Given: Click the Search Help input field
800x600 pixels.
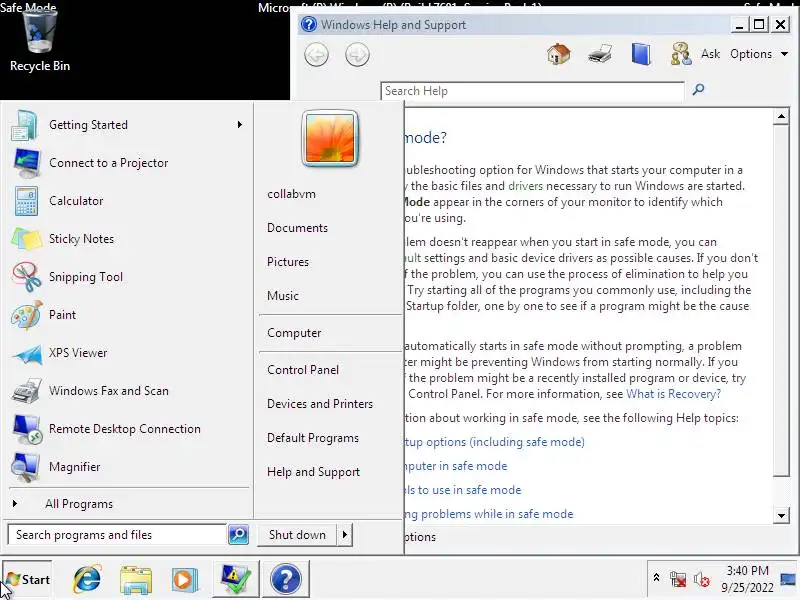Looking at the screenshot, I should pos(533,91).
